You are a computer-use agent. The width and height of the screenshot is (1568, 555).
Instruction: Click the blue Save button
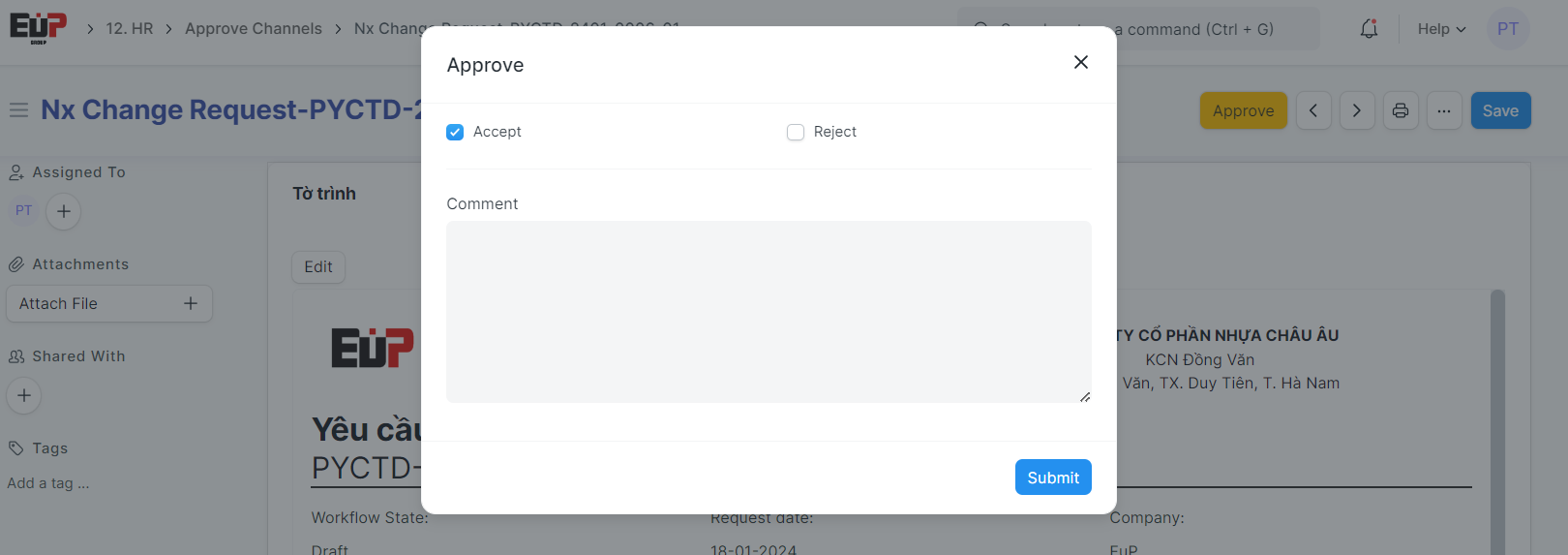(x=1500, y=110)
